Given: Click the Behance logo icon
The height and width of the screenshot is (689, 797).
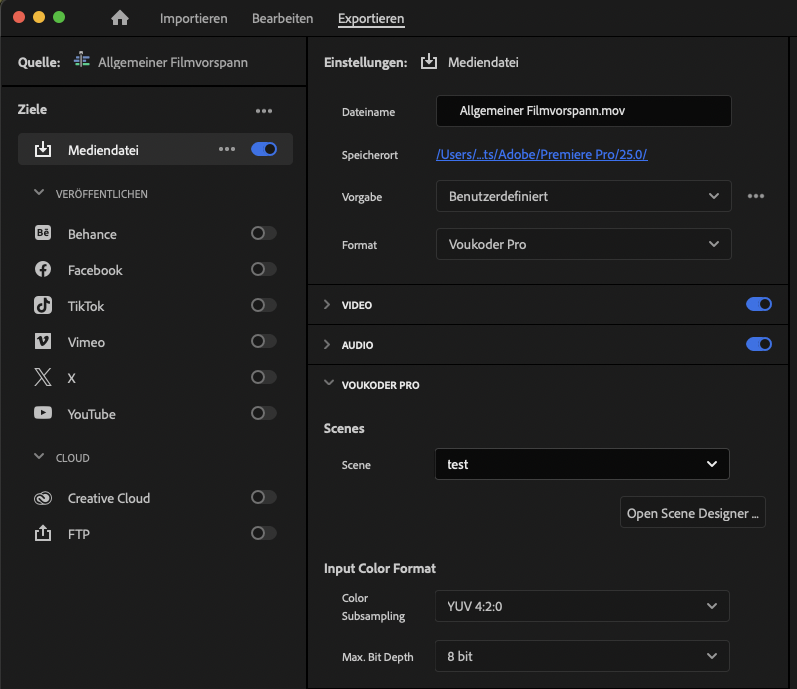Looking at the screenshot, I should coord(43,233).
